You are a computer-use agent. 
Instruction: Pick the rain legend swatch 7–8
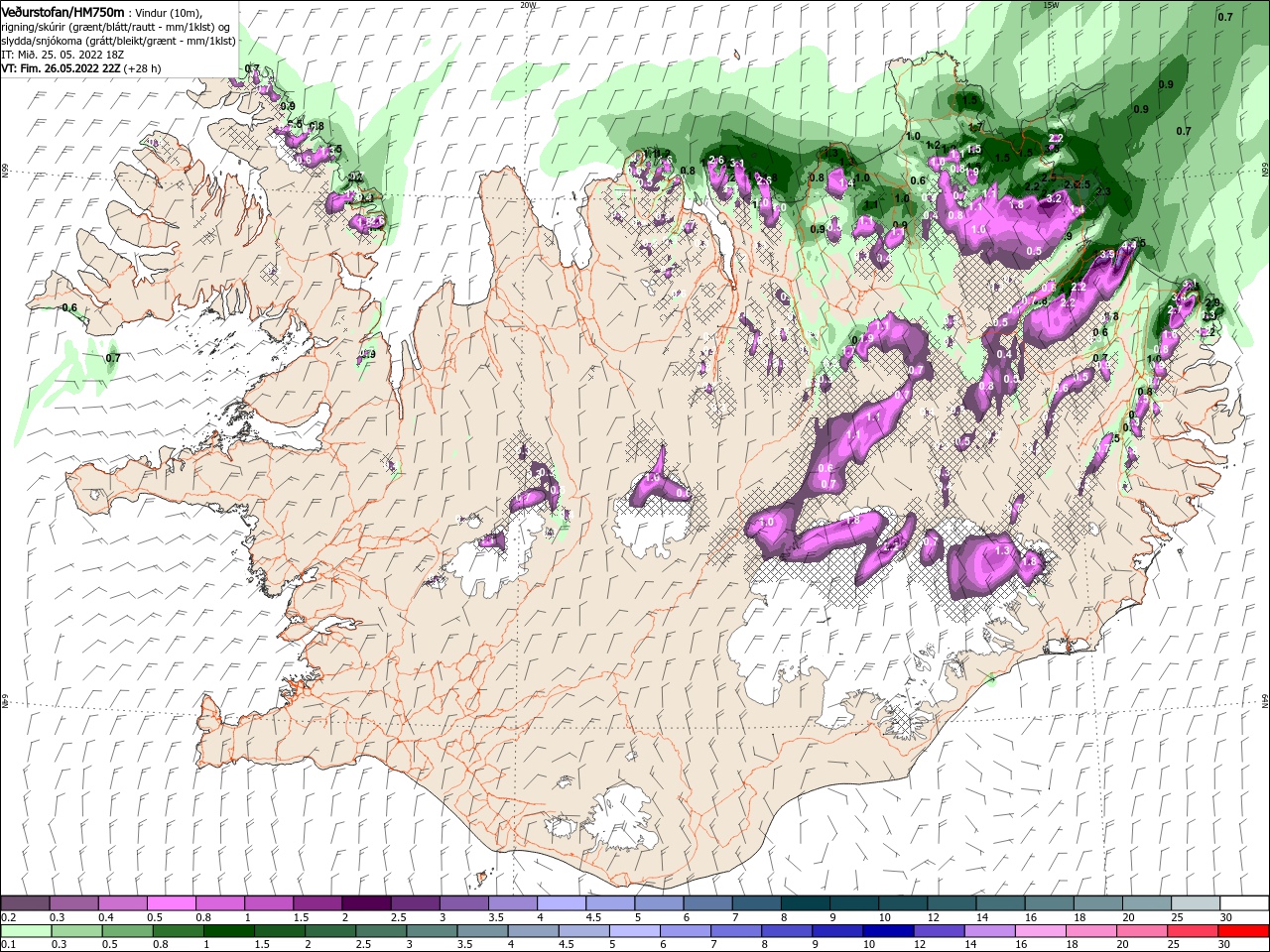point(738,931)
